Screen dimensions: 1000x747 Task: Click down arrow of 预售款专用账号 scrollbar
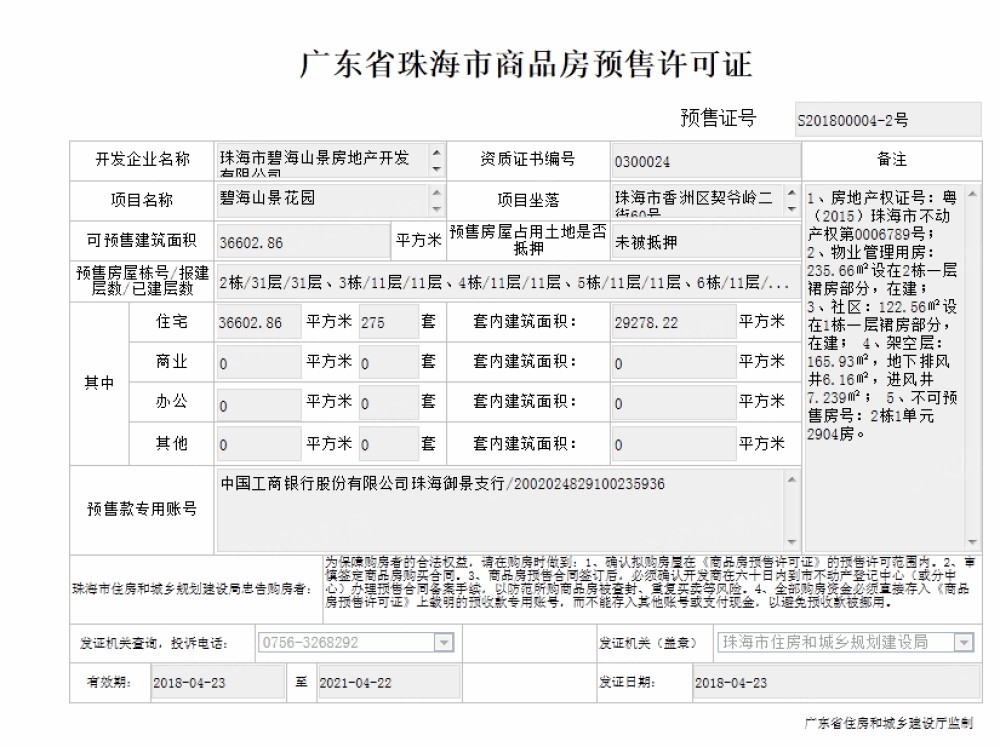[791, 542]
